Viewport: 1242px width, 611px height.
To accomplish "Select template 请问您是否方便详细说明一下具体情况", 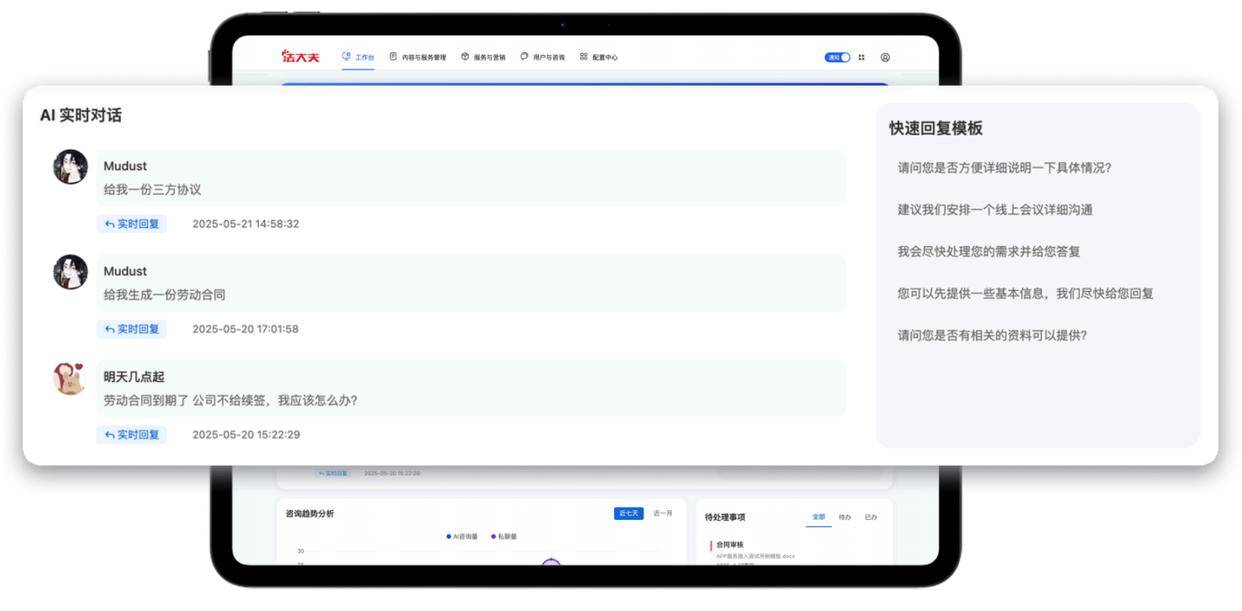I will pos(1004,168).
